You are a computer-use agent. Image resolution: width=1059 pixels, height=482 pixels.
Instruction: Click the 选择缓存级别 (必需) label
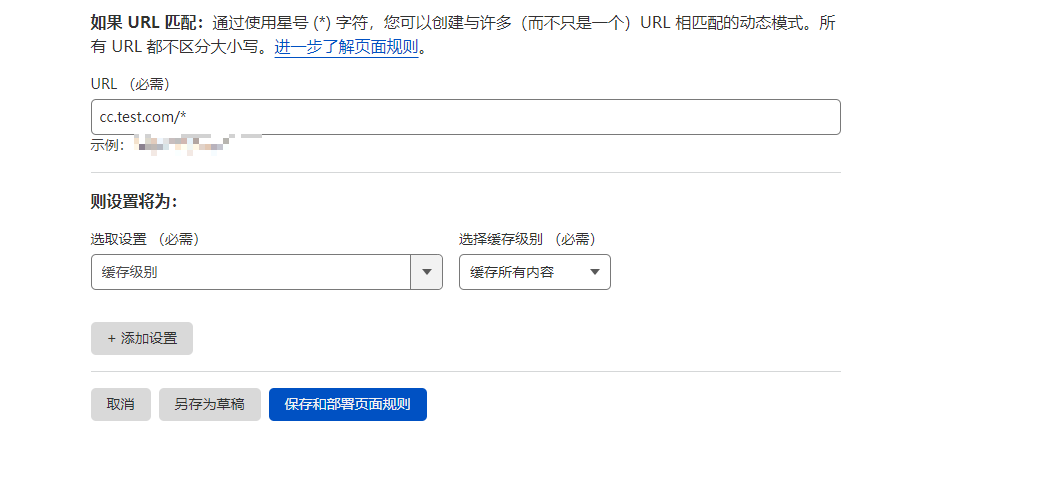(526, 239)
